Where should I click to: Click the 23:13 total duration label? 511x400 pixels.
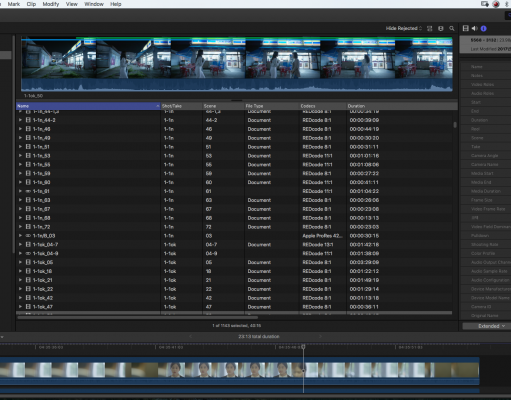click(x=259, y=336)
